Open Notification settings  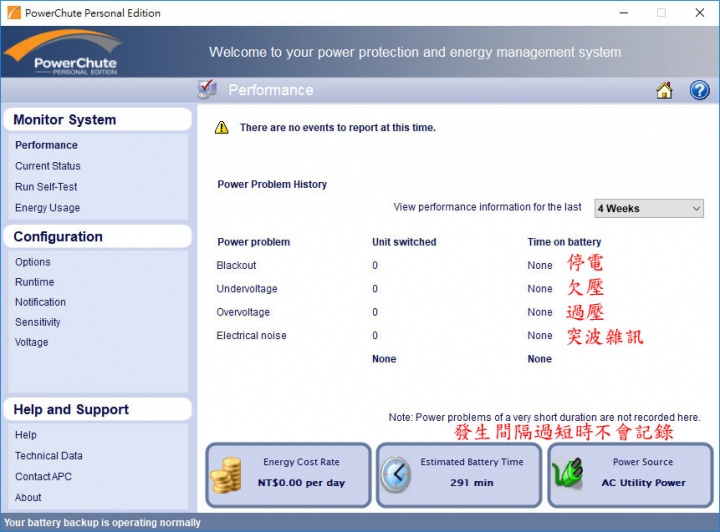[x=40, y=302]
